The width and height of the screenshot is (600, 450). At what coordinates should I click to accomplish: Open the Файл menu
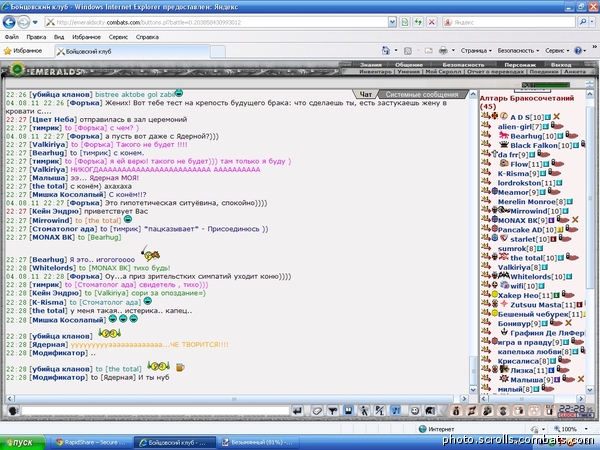[12, 37]
